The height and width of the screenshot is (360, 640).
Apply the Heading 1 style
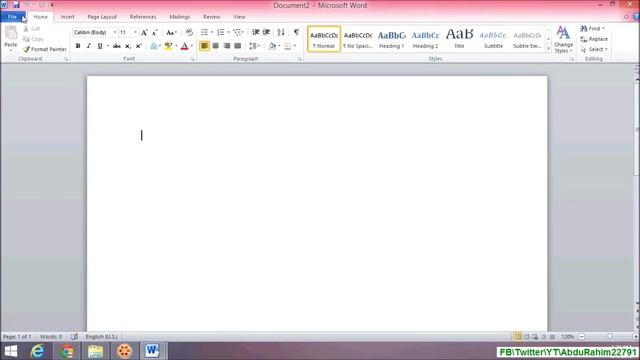pos(391,39)
